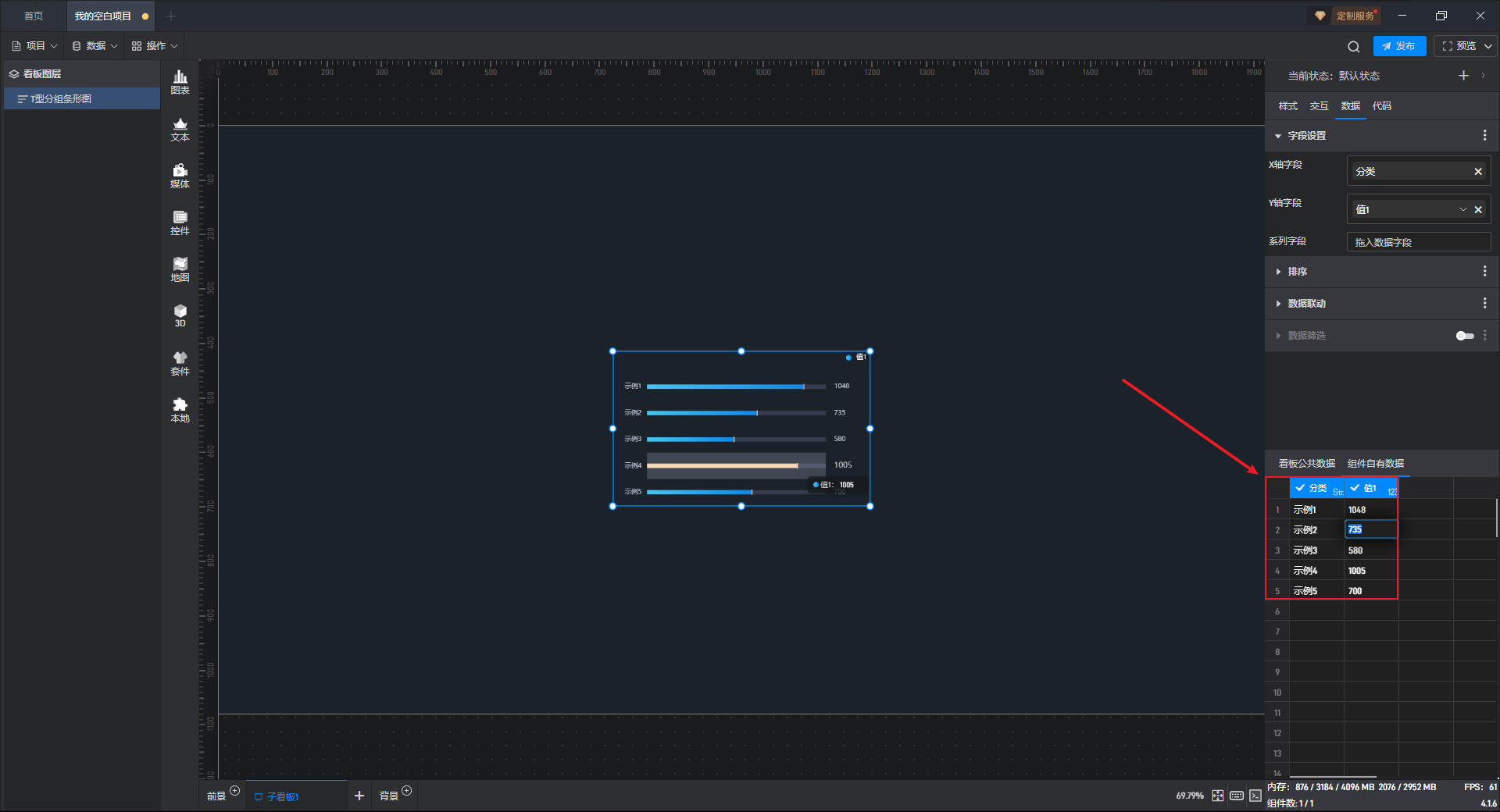
Task: Expand the 排序 section
Action: click(x=1278, y=272)
